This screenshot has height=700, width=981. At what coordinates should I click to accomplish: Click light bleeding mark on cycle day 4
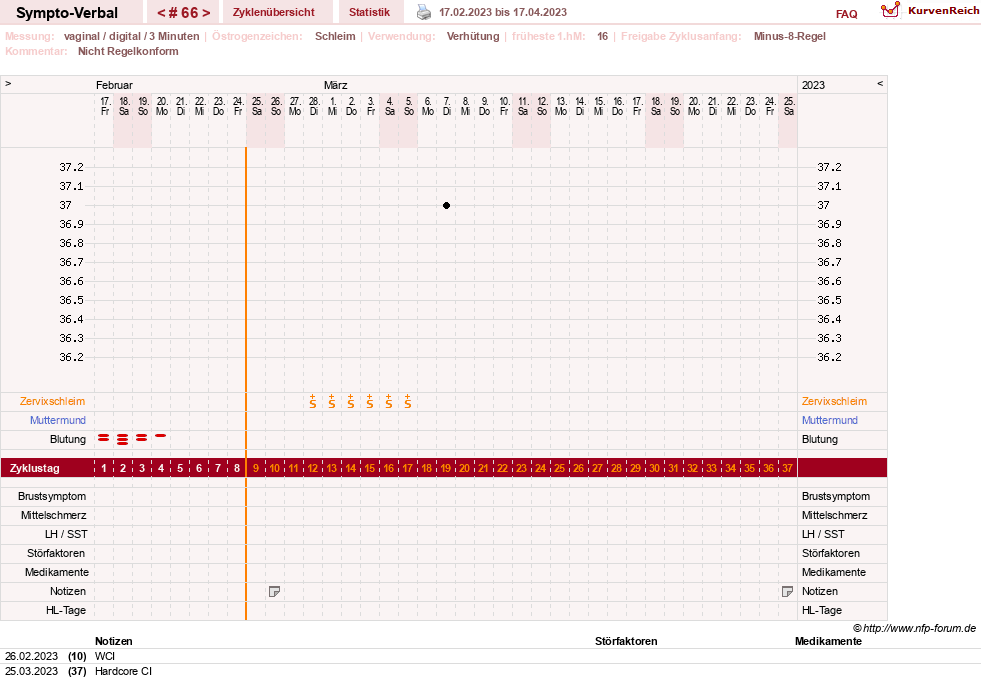[161, 435]
